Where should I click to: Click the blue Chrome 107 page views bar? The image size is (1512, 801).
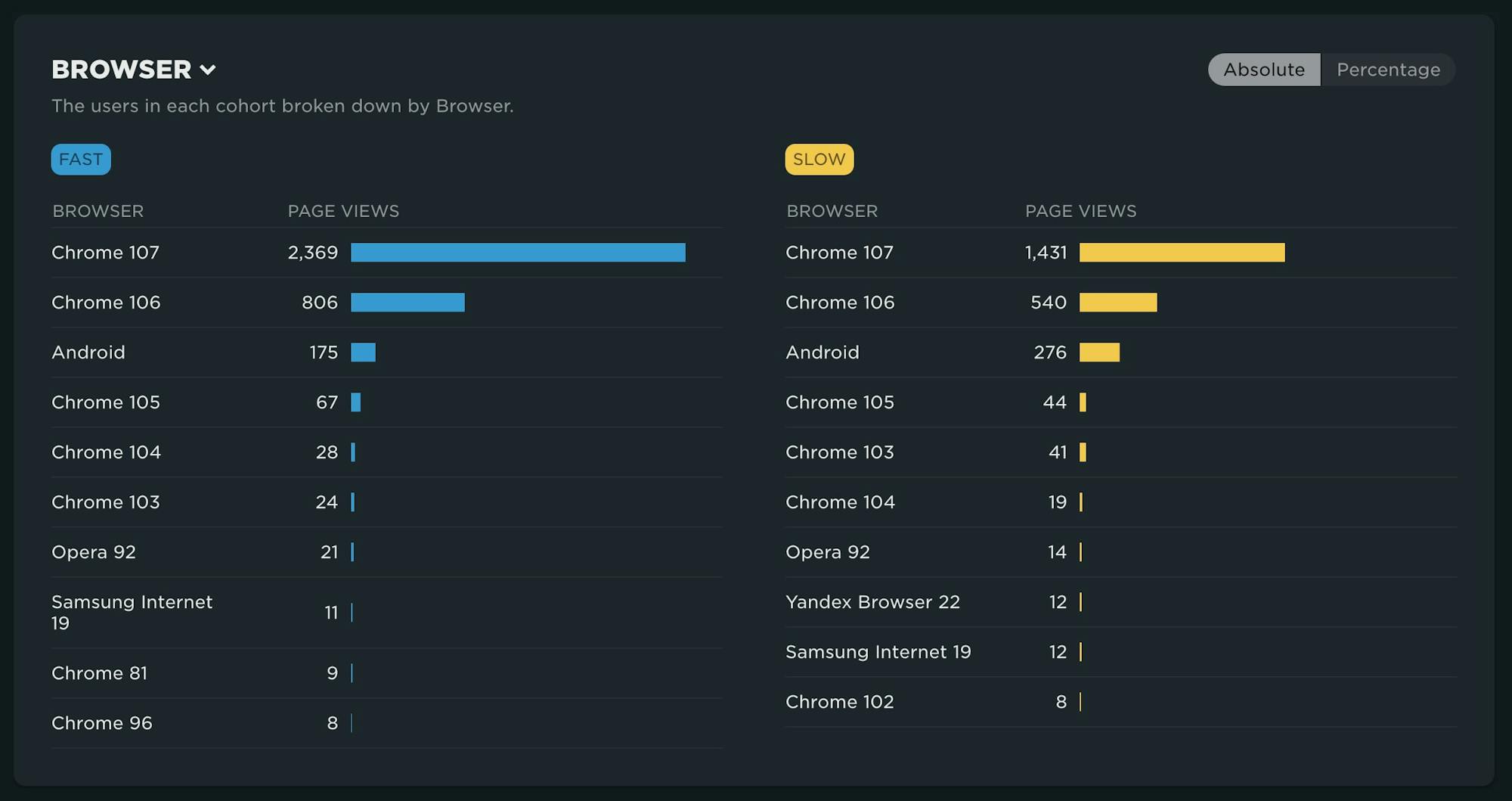click(x=517, y=252)
